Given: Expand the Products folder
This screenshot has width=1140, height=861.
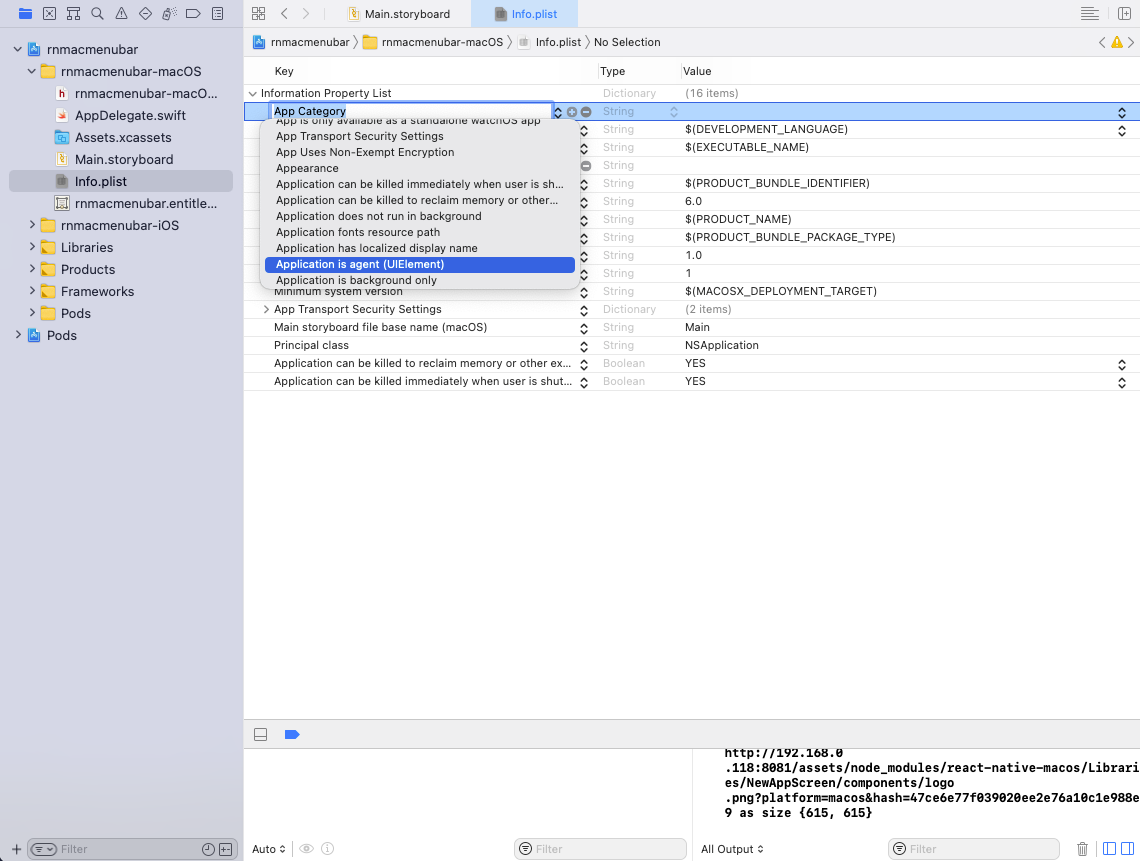Looking at the screenshot, I should pyautogui.click(x=32, y=269).
